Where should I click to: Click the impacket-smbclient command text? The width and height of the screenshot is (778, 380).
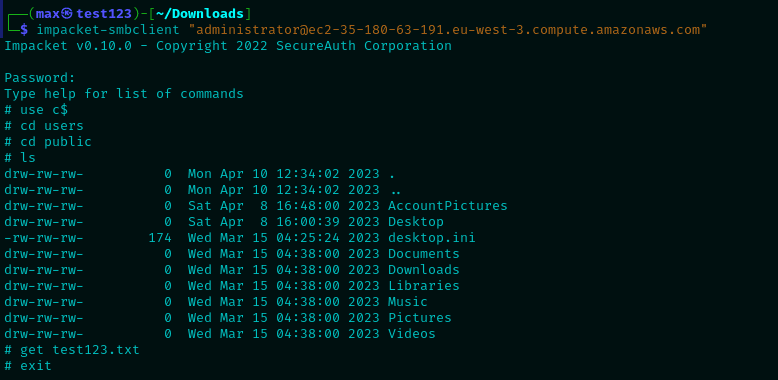click(x=108, y=30)
